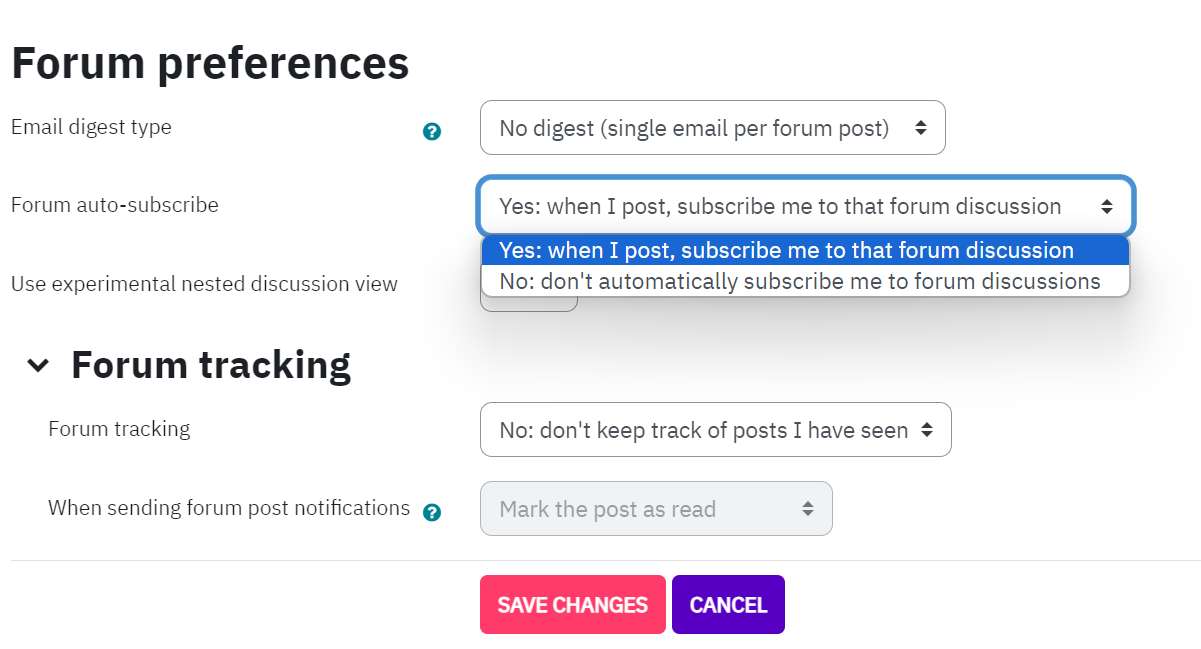Close the Forum auto-subscribe dropdown field
Image resolution: width=1201 pixels, height=649 pixels.
[806, 207]
